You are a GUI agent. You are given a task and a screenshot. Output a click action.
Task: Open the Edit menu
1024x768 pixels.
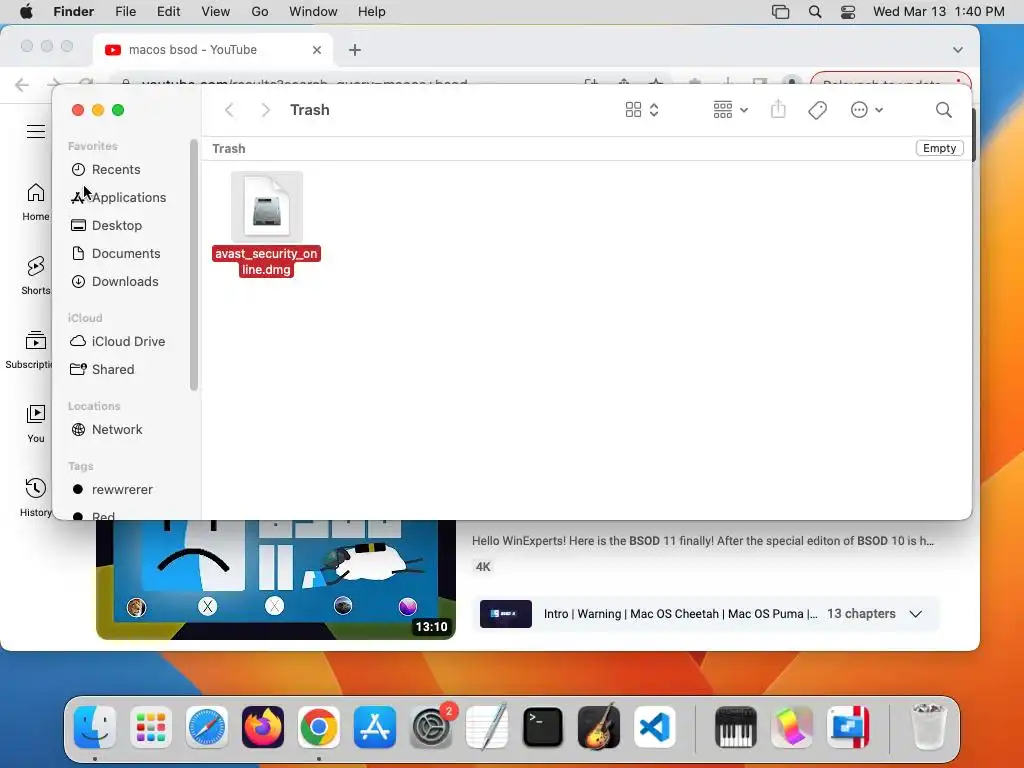pos(168,12)
